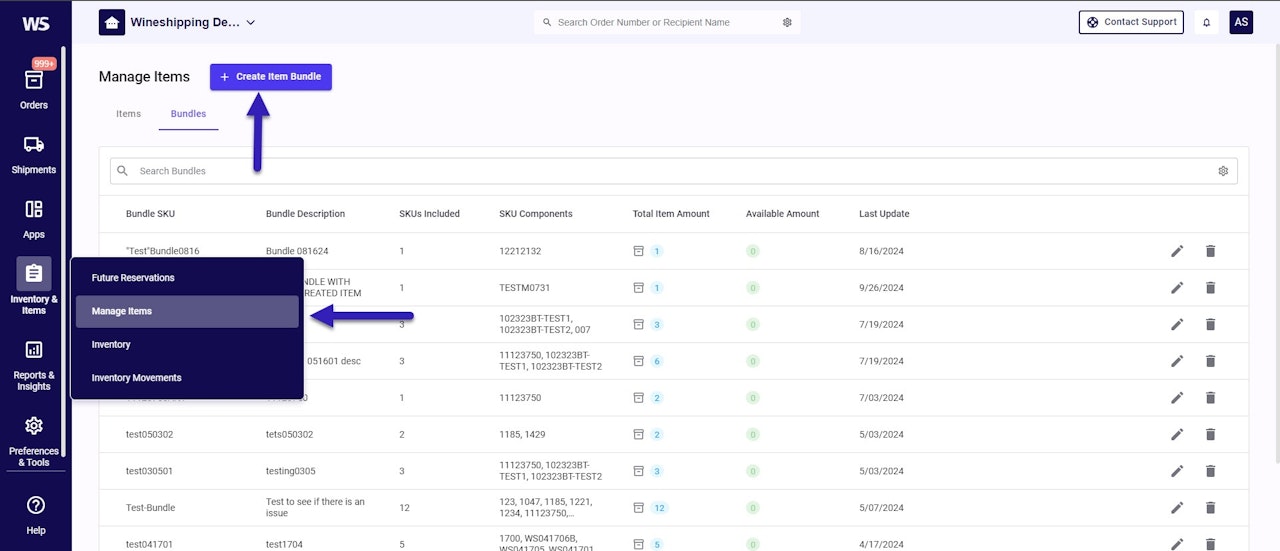Click the Contact Support button
Screen dimensions: 1280x551
point(1131,22)
